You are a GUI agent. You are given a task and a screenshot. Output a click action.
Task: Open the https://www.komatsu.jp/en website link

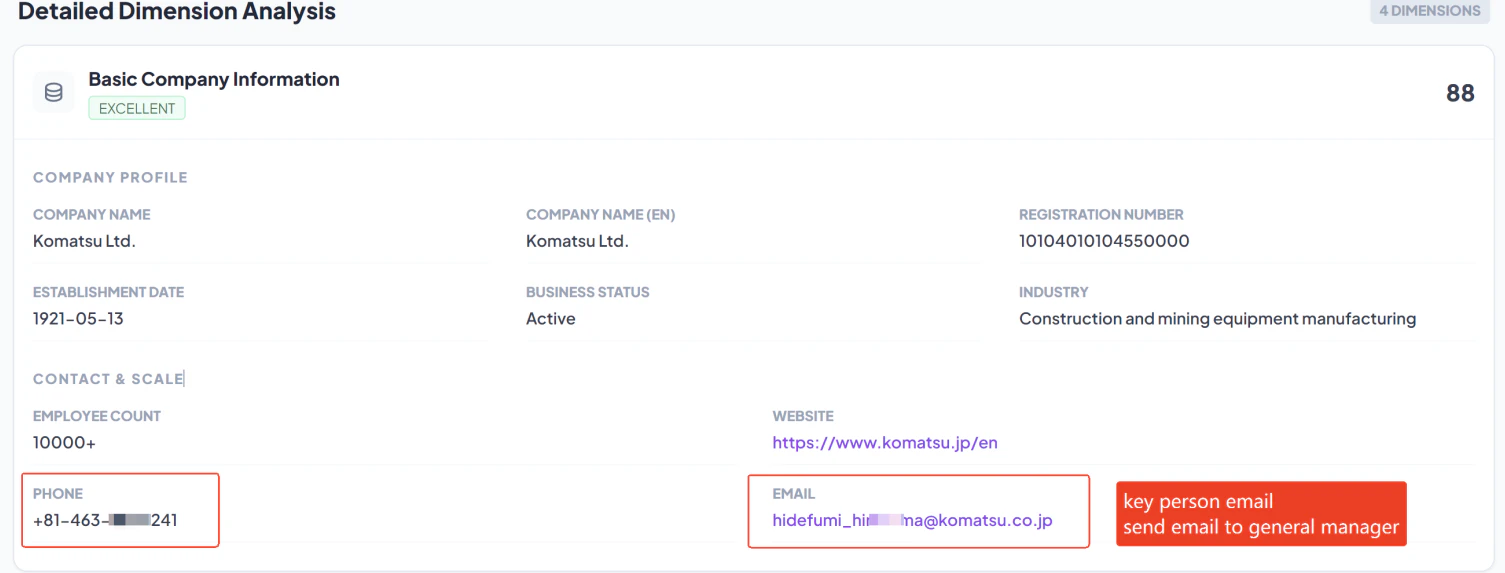pyautogui.click(x=885, y=443)
